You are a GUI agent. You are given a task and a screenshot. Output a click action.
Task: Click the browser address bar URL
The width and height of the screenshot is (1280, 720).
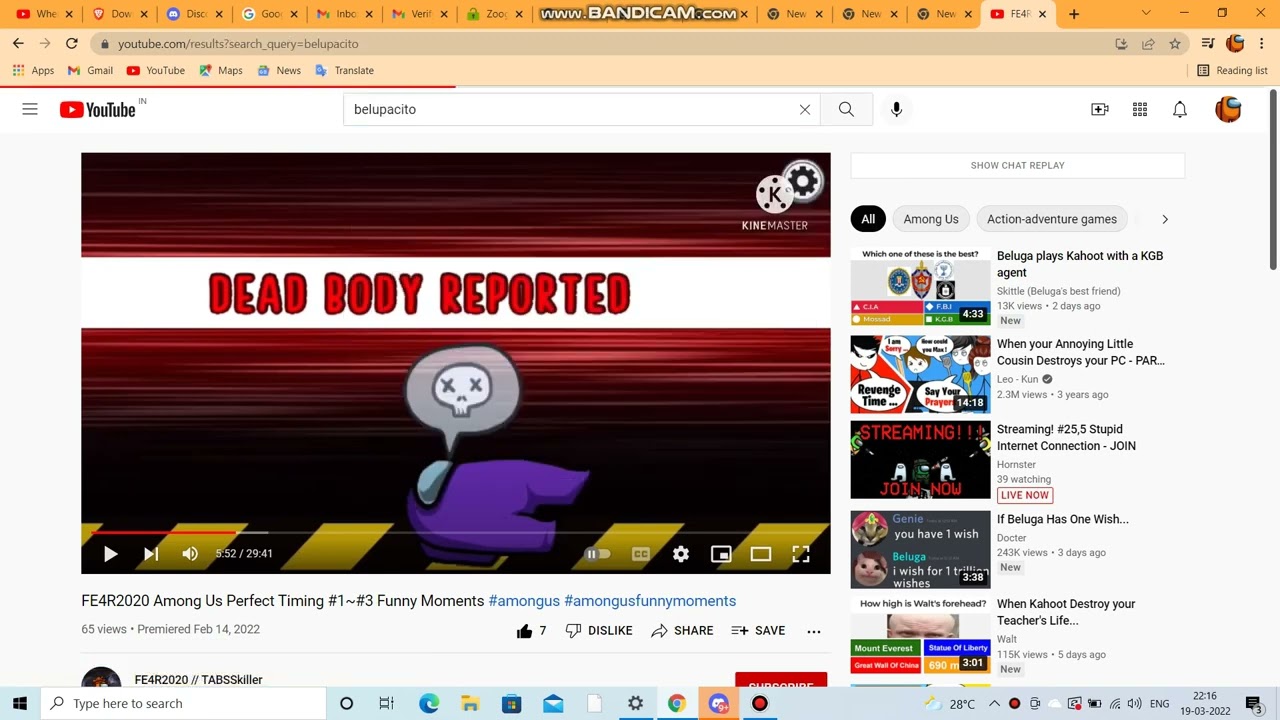pyautogui.click(x=238, y=44)
